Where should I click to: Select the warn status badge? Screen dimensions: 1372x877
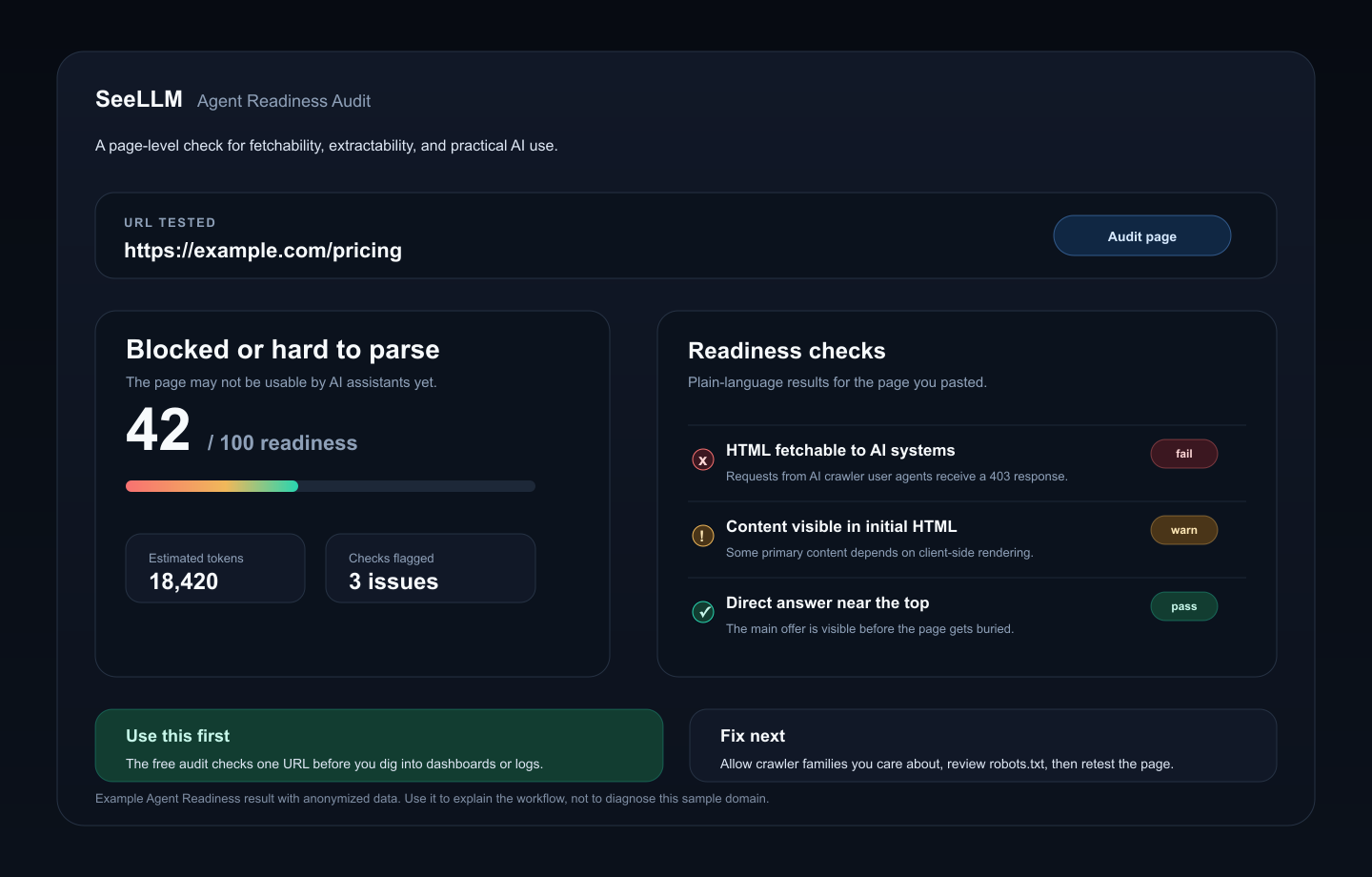tap(1184, 530)
